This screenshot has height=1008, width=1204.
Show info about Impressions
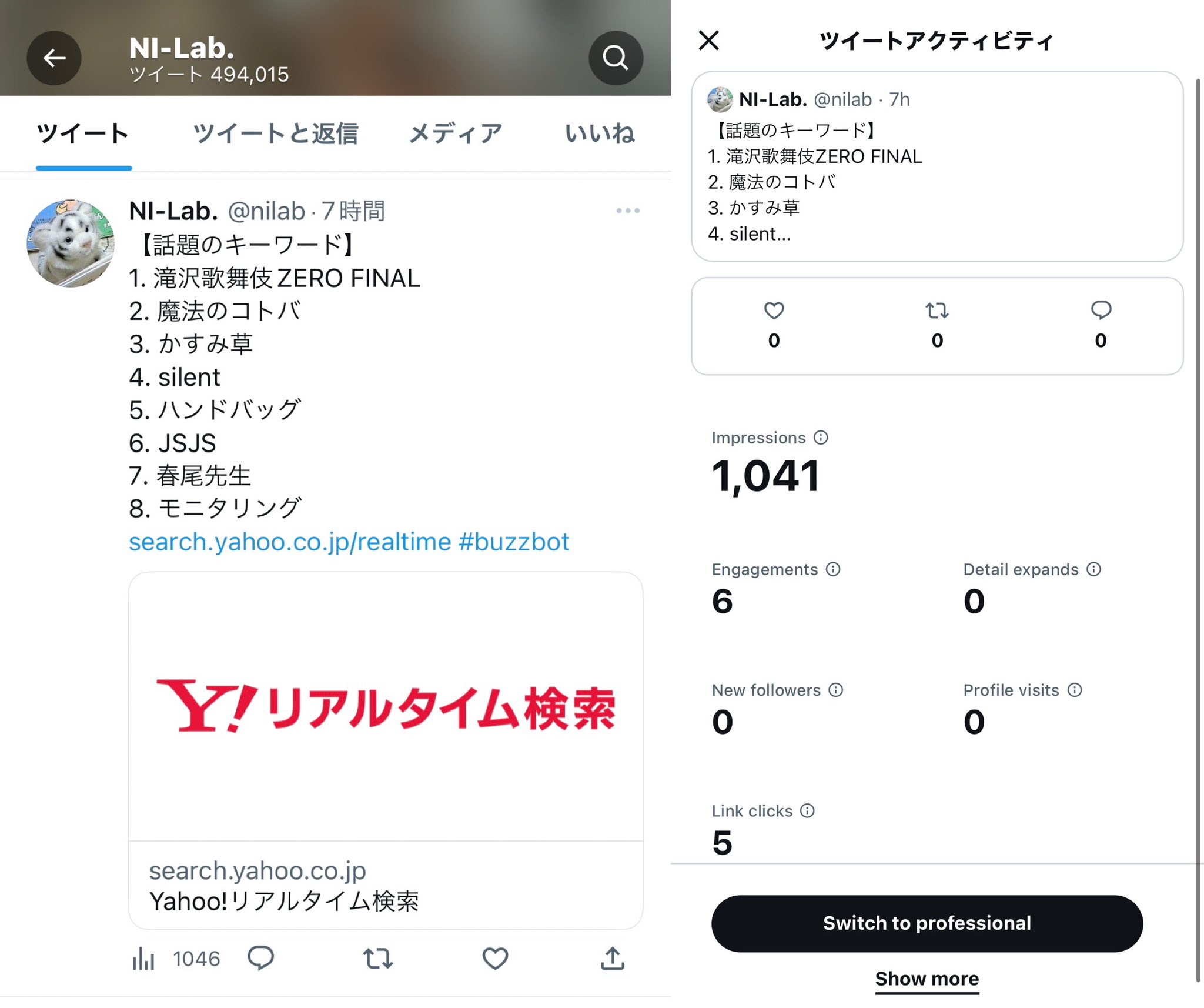821,438
